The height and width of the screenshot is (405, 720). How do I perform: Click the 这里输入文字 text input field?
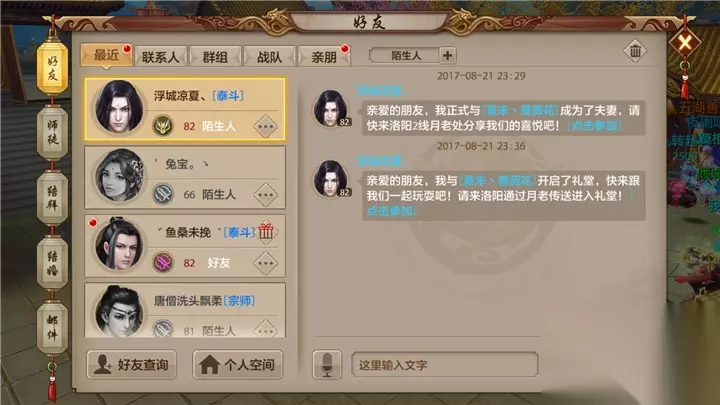(x=444, y=365)
